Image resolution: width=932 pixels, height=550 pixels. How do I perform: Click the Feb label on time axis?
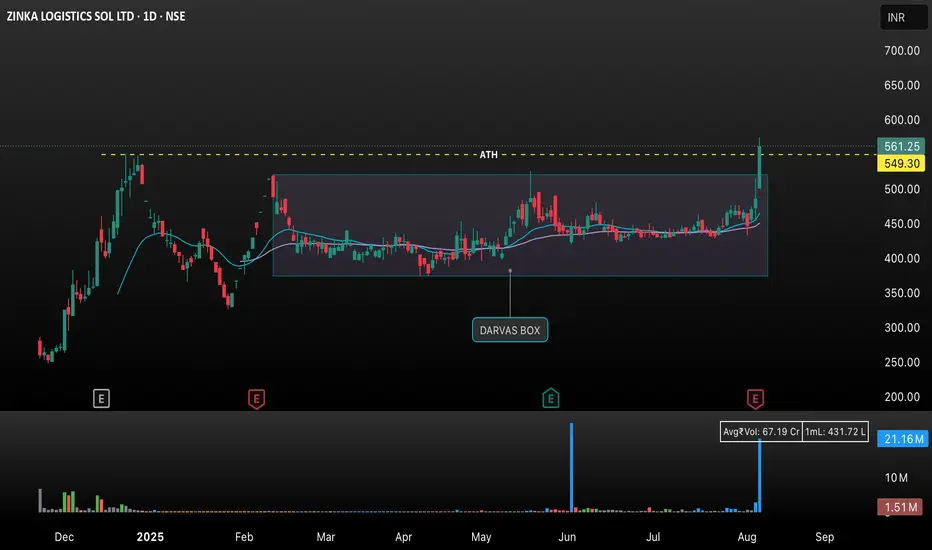(x=244, y=537)
